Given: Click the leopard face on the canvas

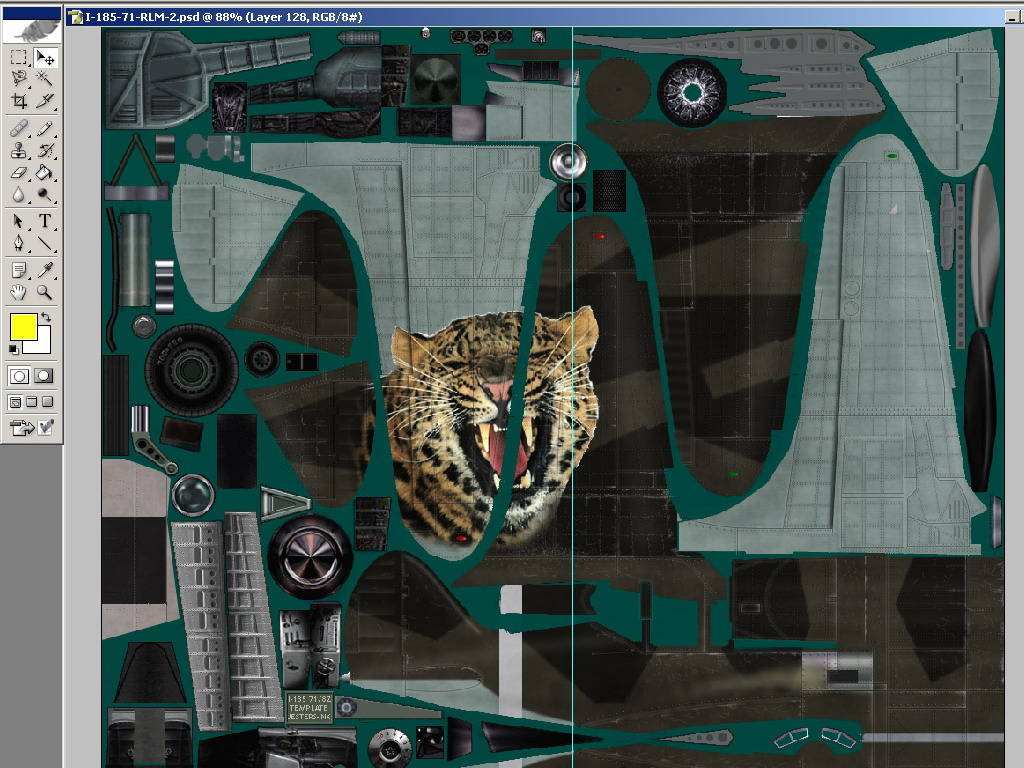Looking at the screenshot, I should point(495,424).
